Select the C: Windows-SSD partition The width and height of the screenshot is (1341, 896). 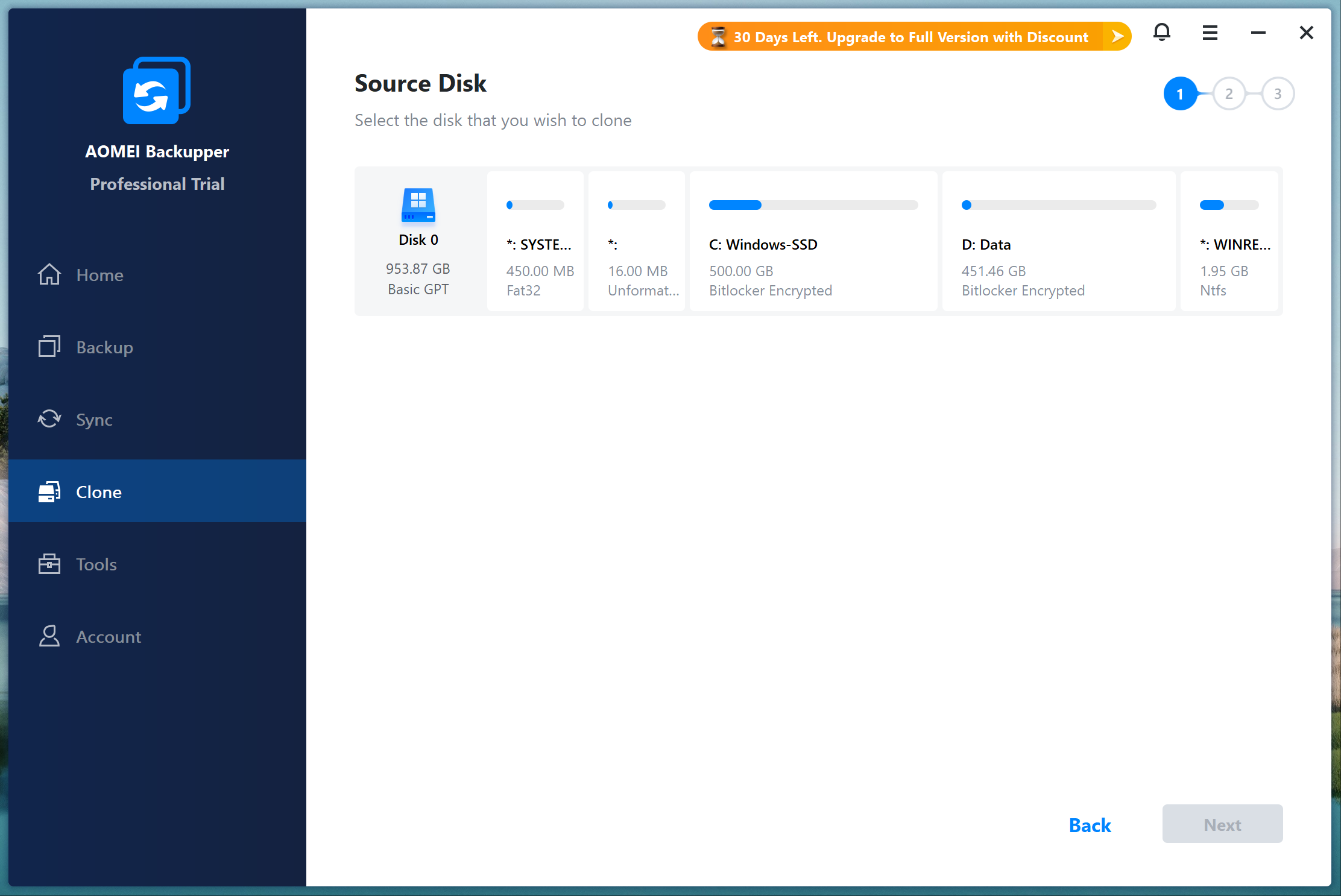813,241
